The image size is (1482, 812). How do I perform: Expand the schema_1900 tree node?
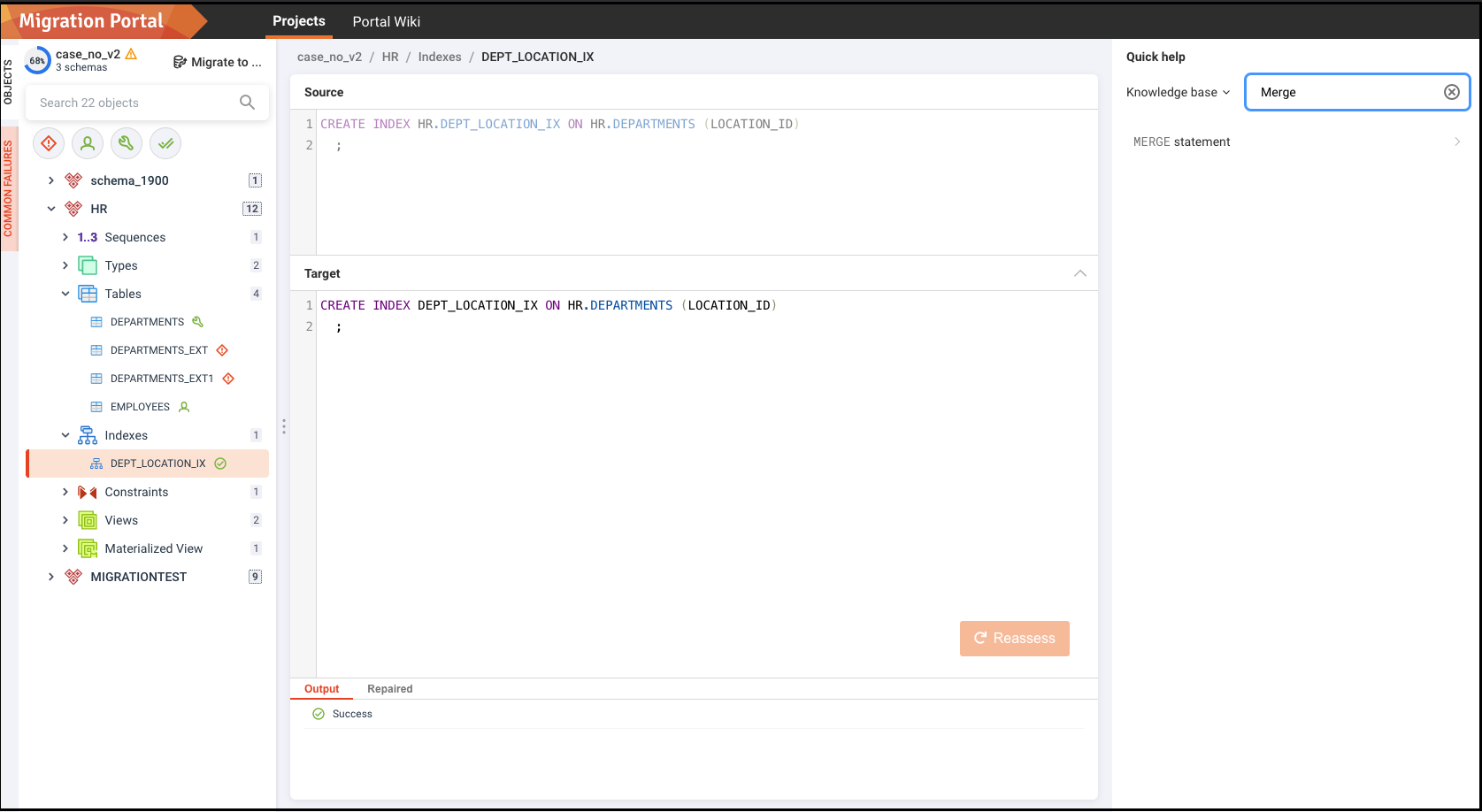[x=51, y=180]
